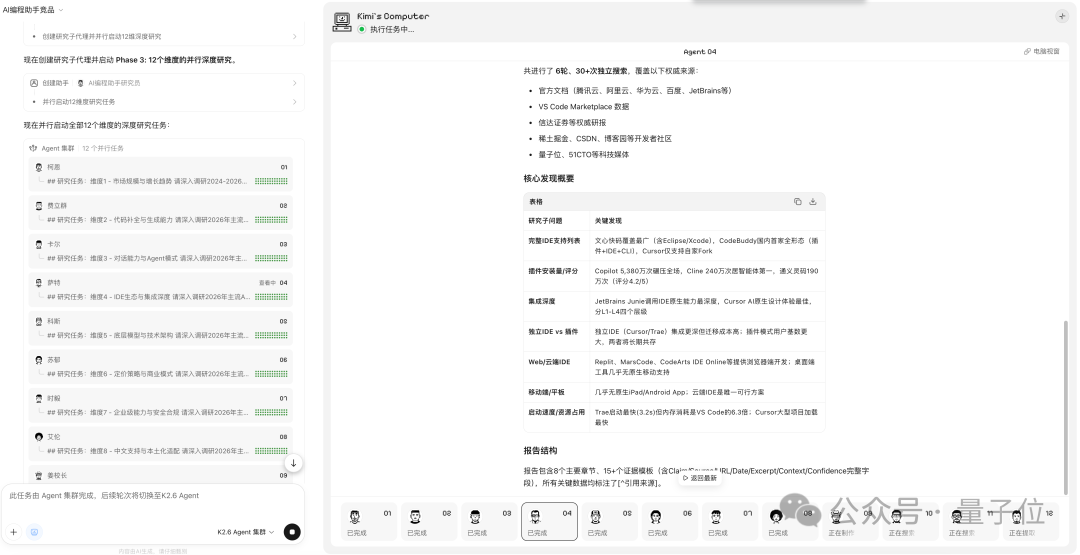Select agent 06 tab in the bottom strip
This screenshot has height=555, width=1080.
[x=669, y=520]
